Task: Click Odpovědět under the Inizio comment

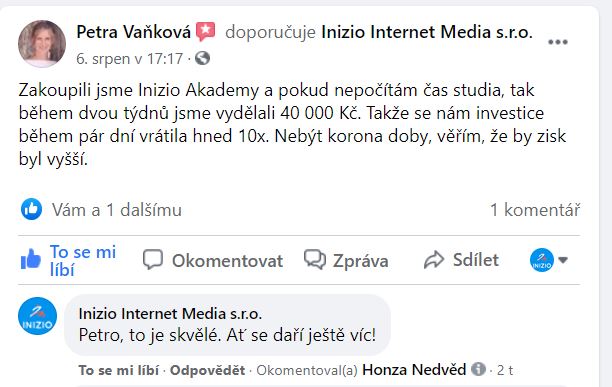Action: [x=207, y=370]
